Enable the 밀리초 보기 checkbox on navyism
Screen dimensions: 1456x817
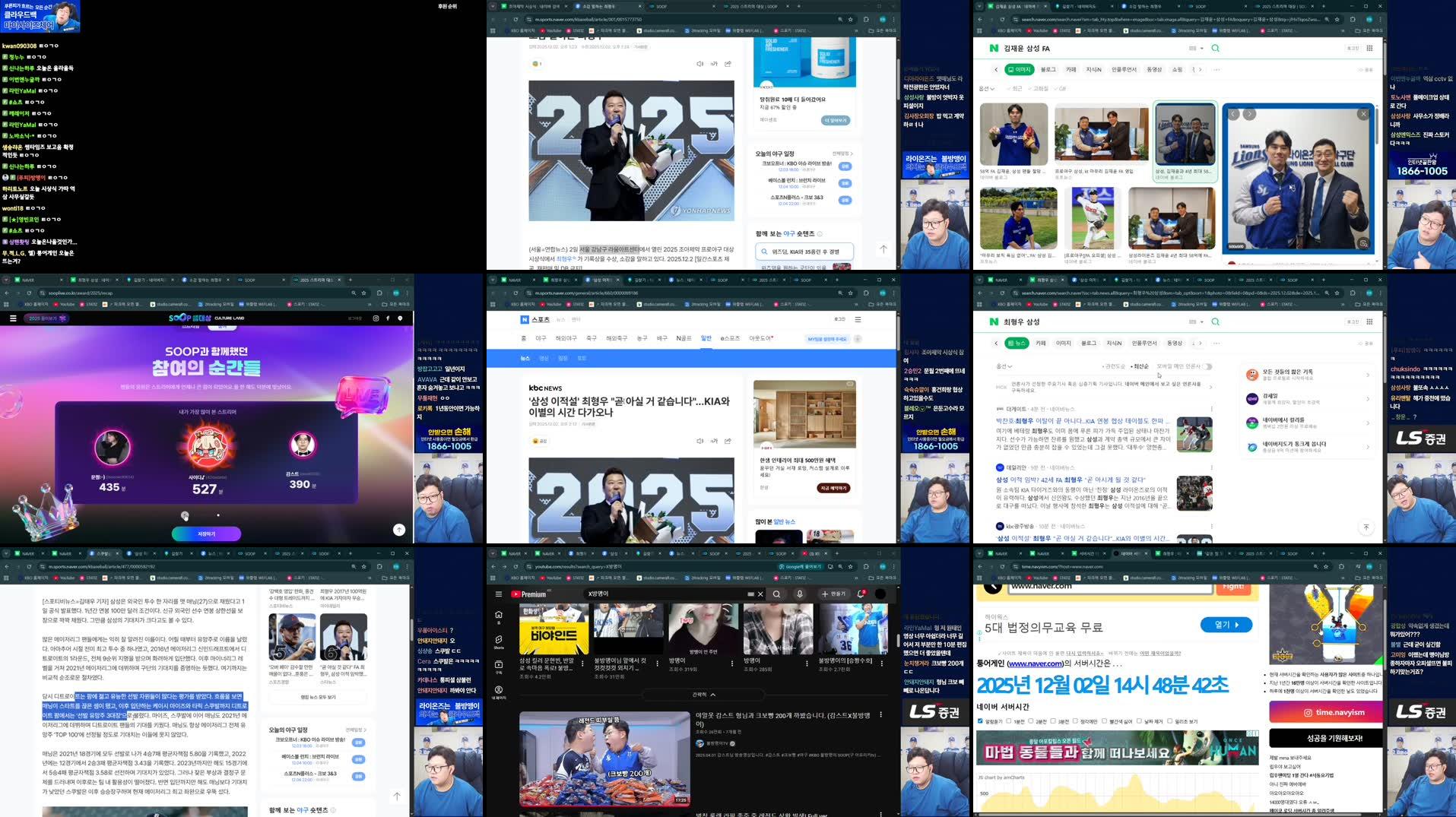click(1170, 720)
